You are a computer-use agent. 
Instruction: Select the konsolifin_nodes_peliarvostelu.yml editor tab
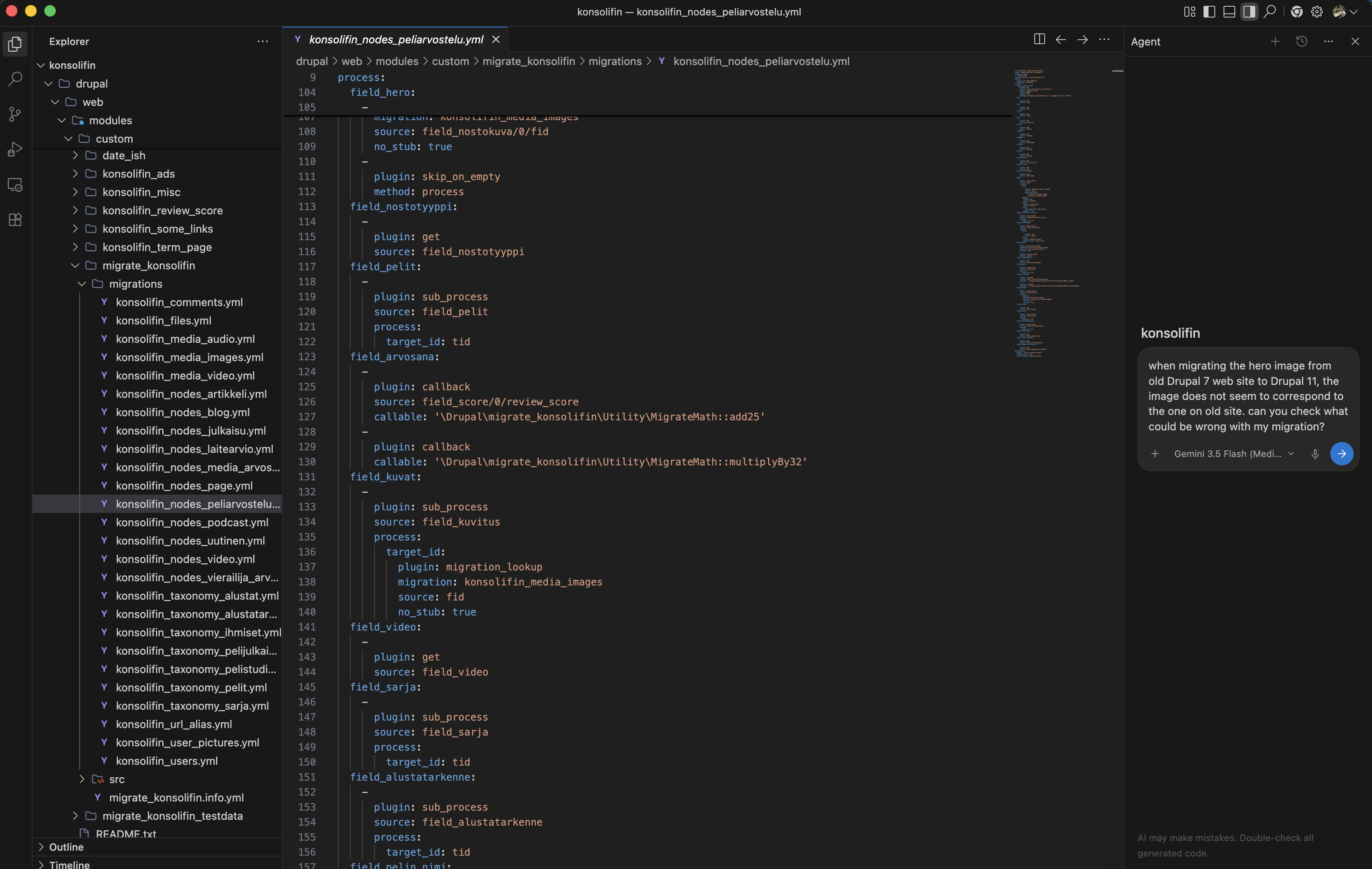pos(395,39)
